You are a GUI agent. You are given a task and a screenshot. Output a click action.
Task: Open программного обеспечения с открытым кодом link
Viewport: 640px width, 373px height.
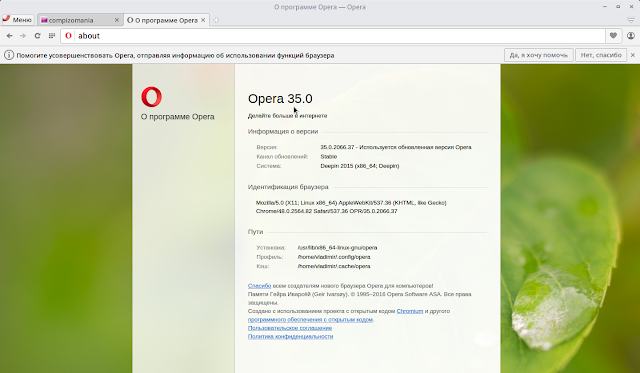(310, 320)
